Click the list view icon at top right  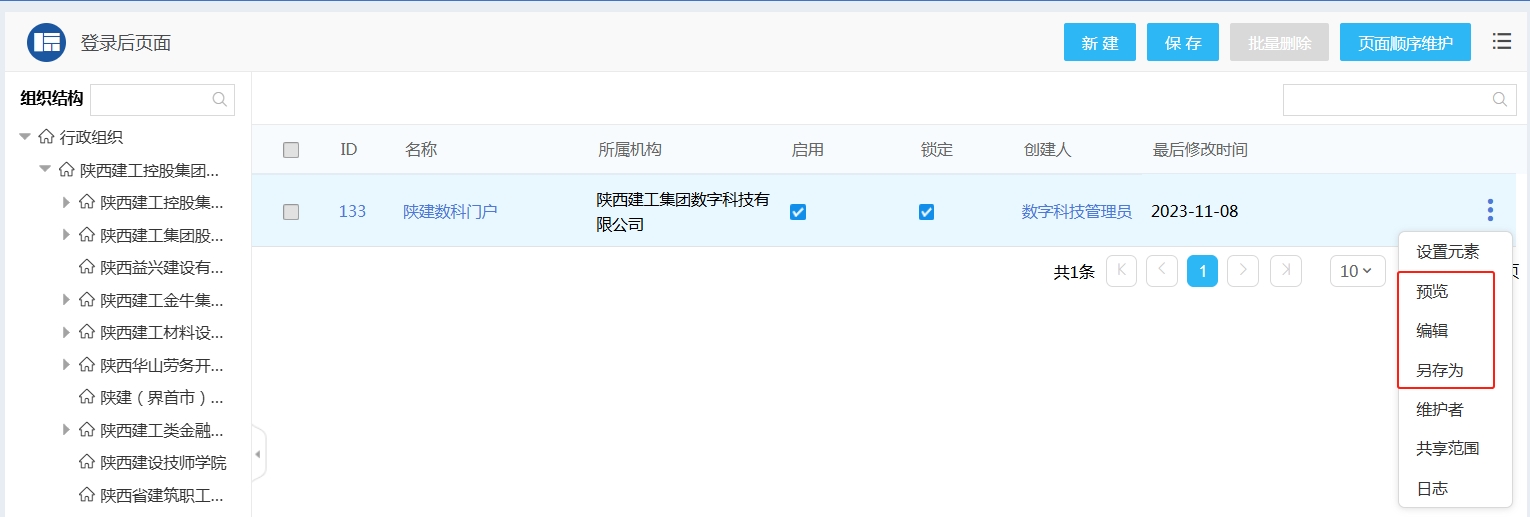point(1501,41)
